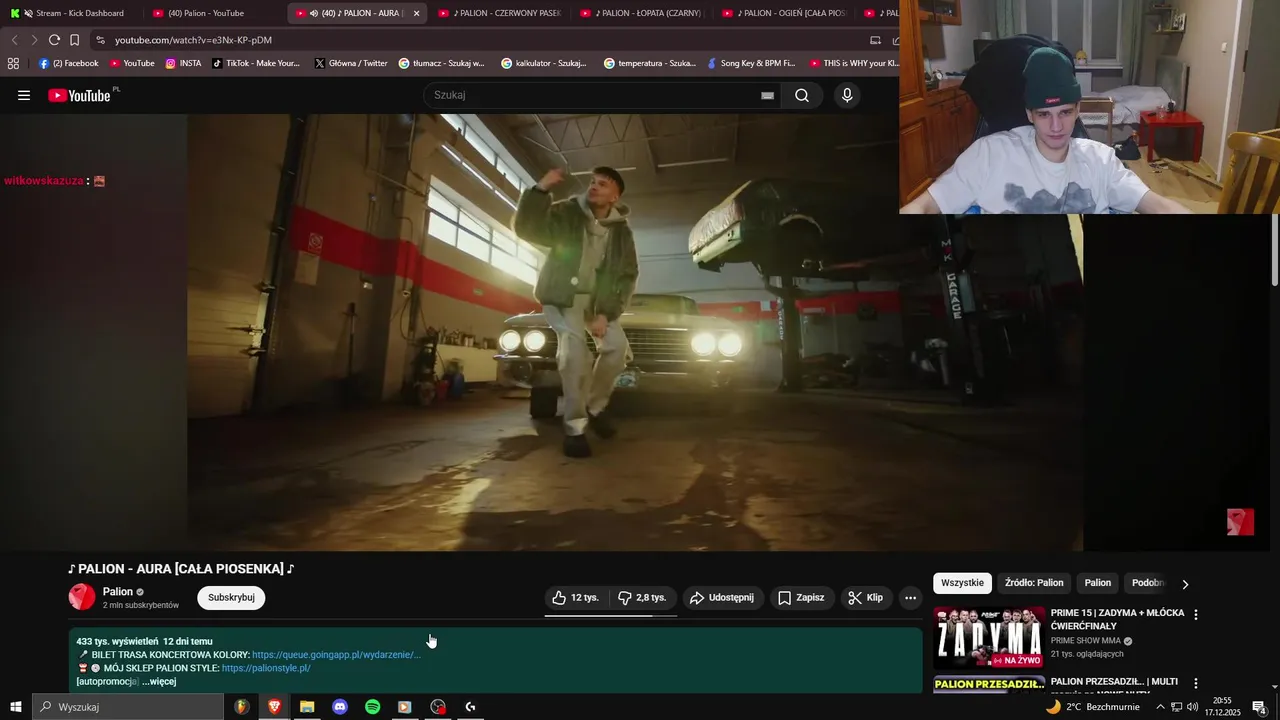
Task: Select the Źródło: Palion filter chip
Action: [x=1034, y=583]
